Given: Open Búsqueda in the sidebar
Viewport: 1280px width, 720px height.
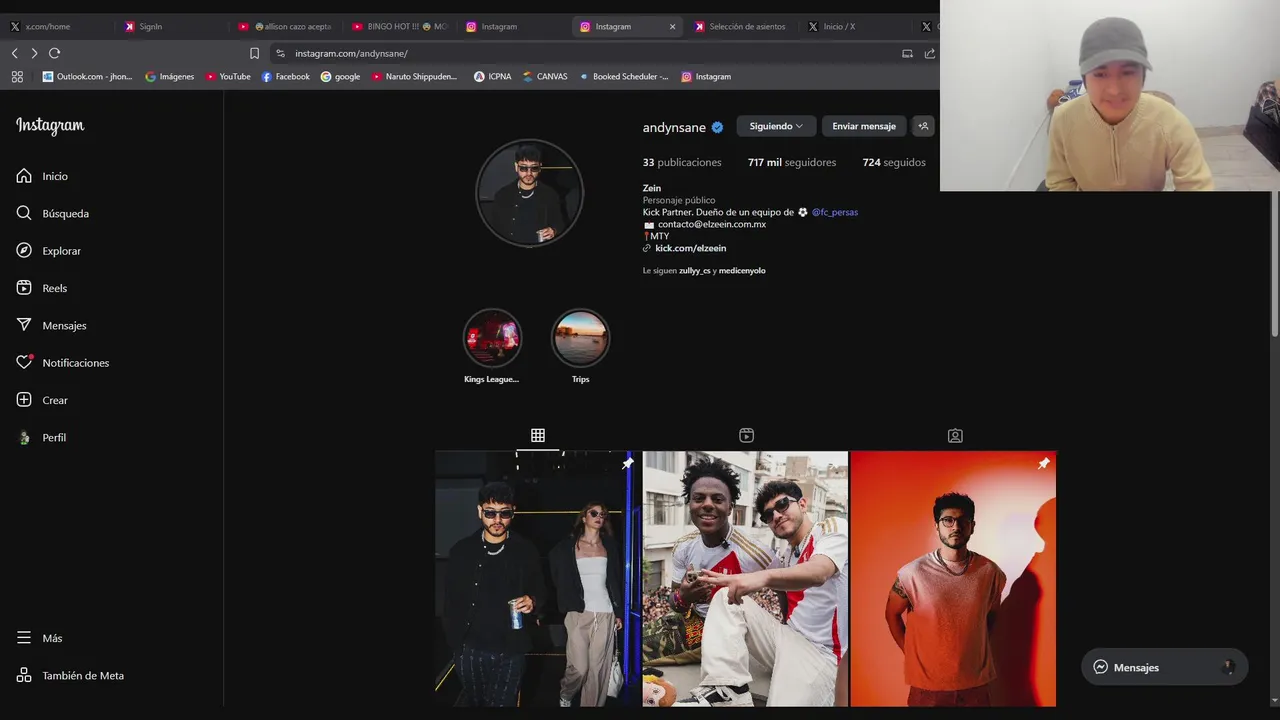Looking at the screenshot, I should [x=52, y=213].
